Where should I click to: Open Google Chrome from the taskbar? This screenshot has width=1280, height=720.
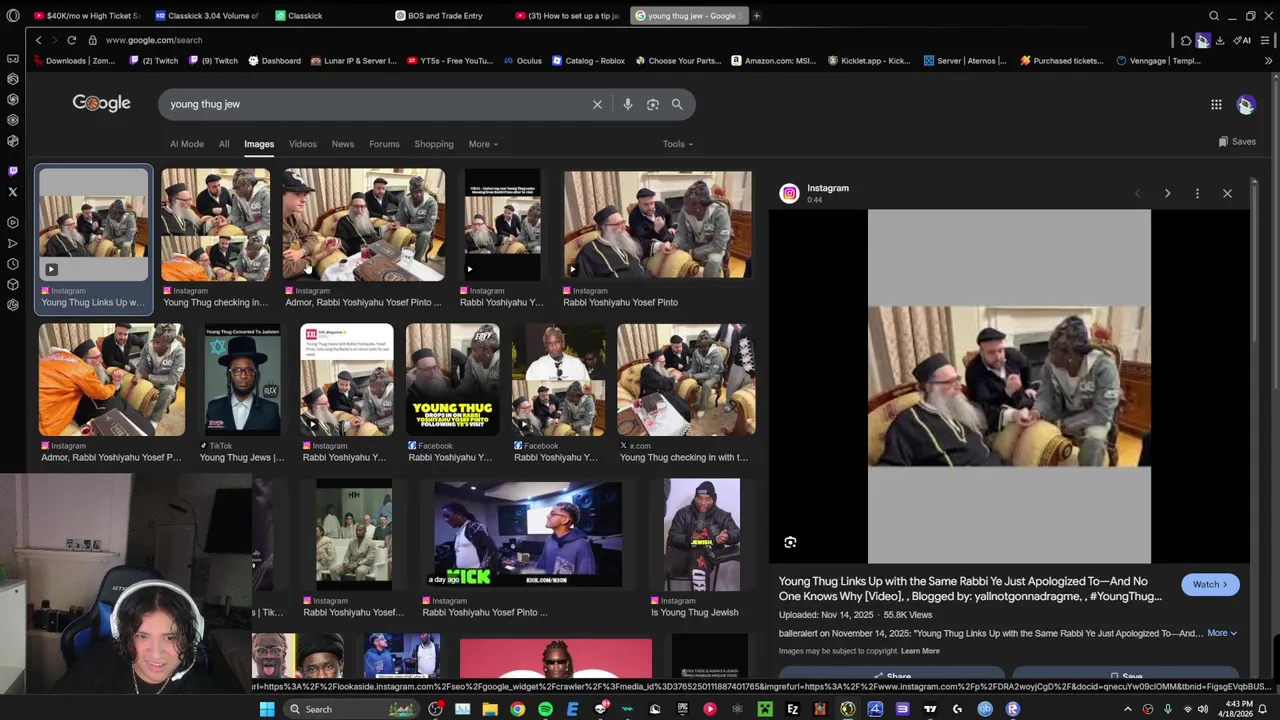coord(517,709)
